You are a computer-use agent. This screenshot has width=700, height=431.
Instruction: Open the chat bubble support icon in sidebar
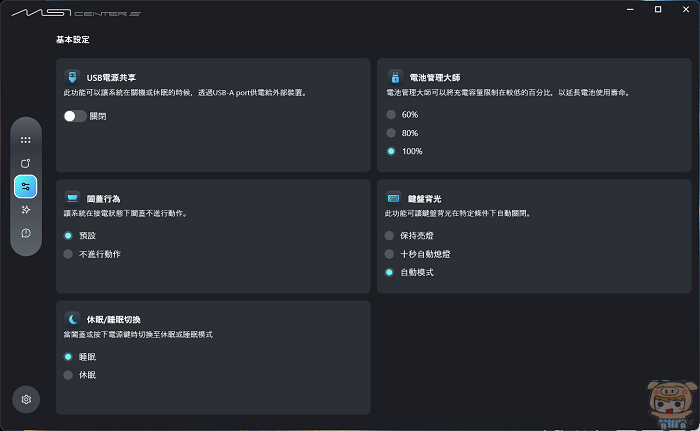pyautogui.click(x=26, y=233)
